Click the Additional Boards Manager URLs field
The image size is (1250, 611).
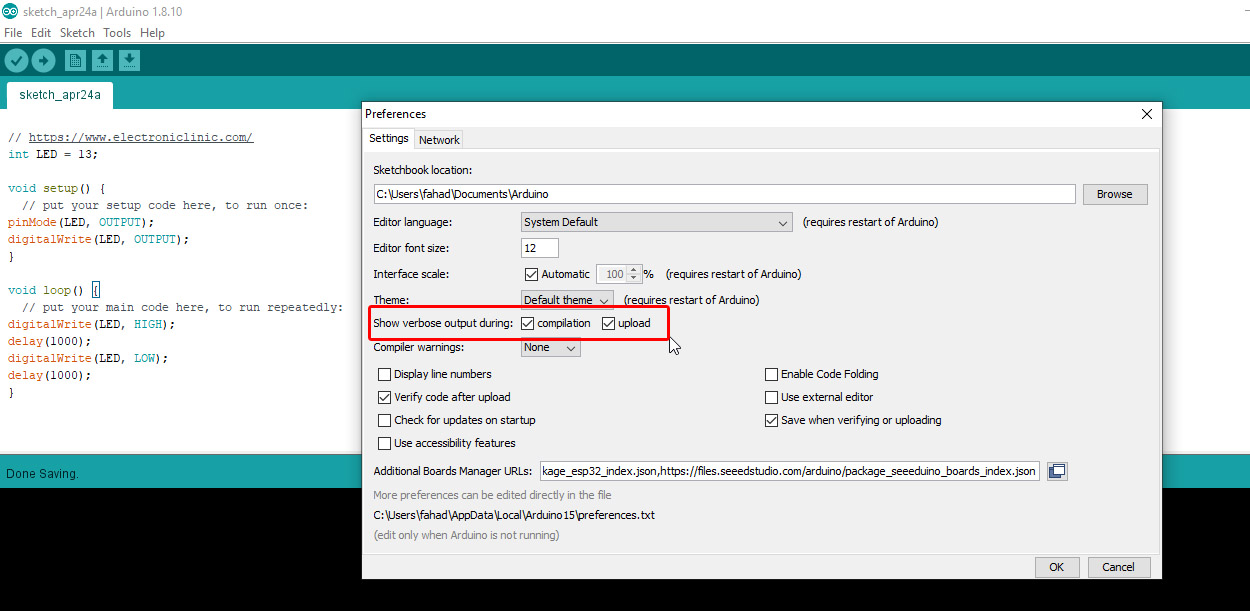click(789, 471)
